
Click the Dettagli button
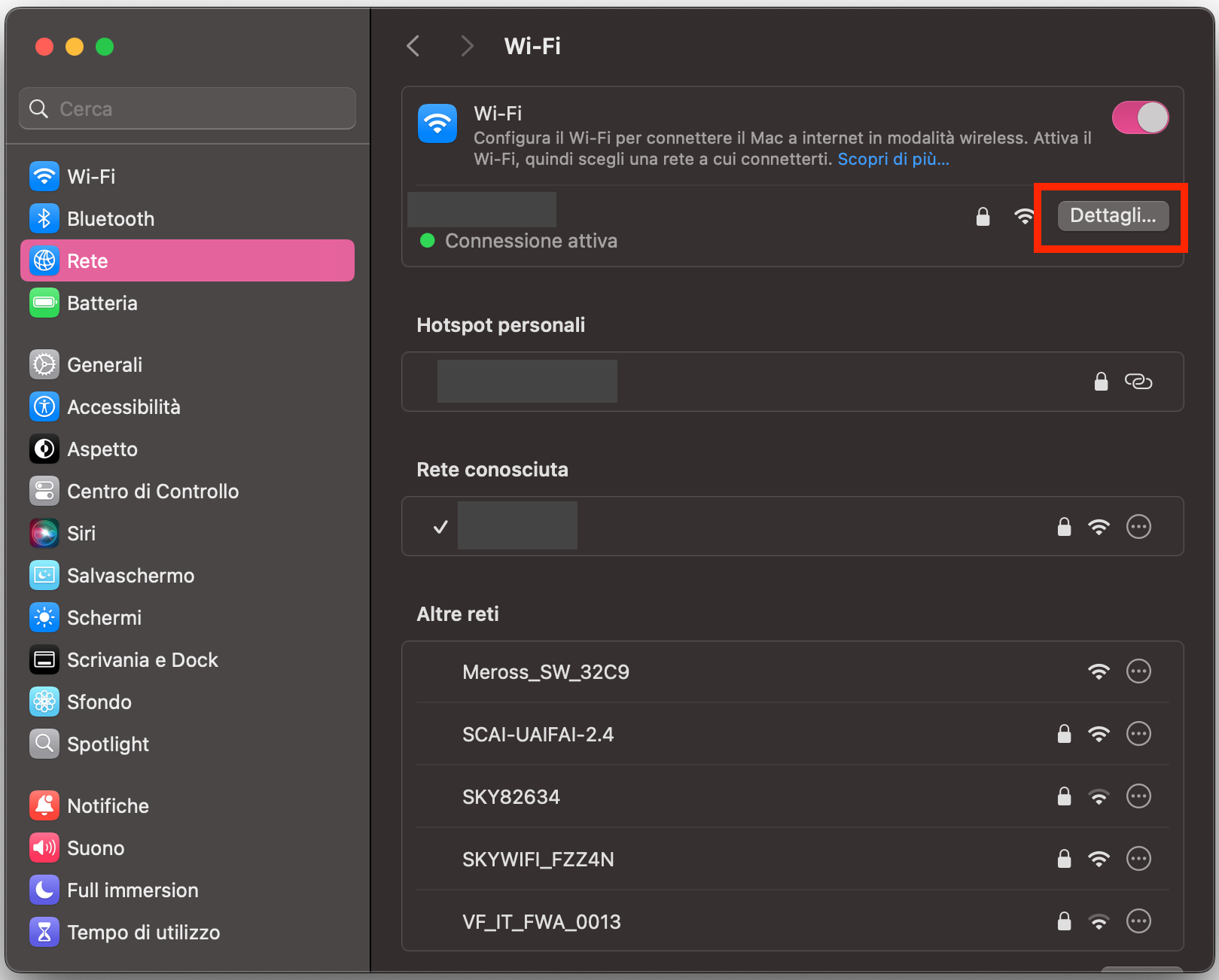1113,216
